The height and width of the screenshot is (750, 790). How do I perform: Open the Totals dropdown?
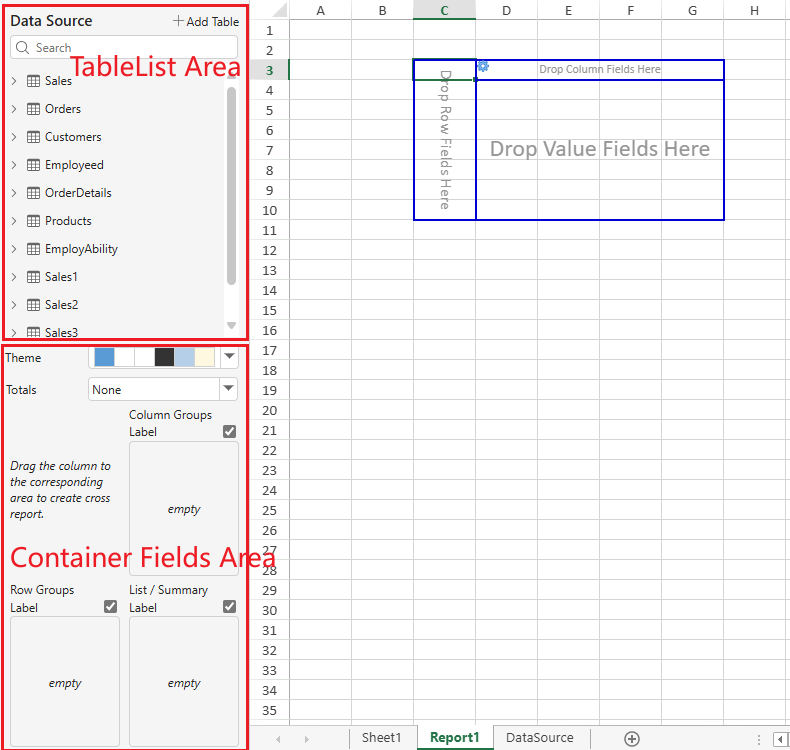click(x=229, y=389)
